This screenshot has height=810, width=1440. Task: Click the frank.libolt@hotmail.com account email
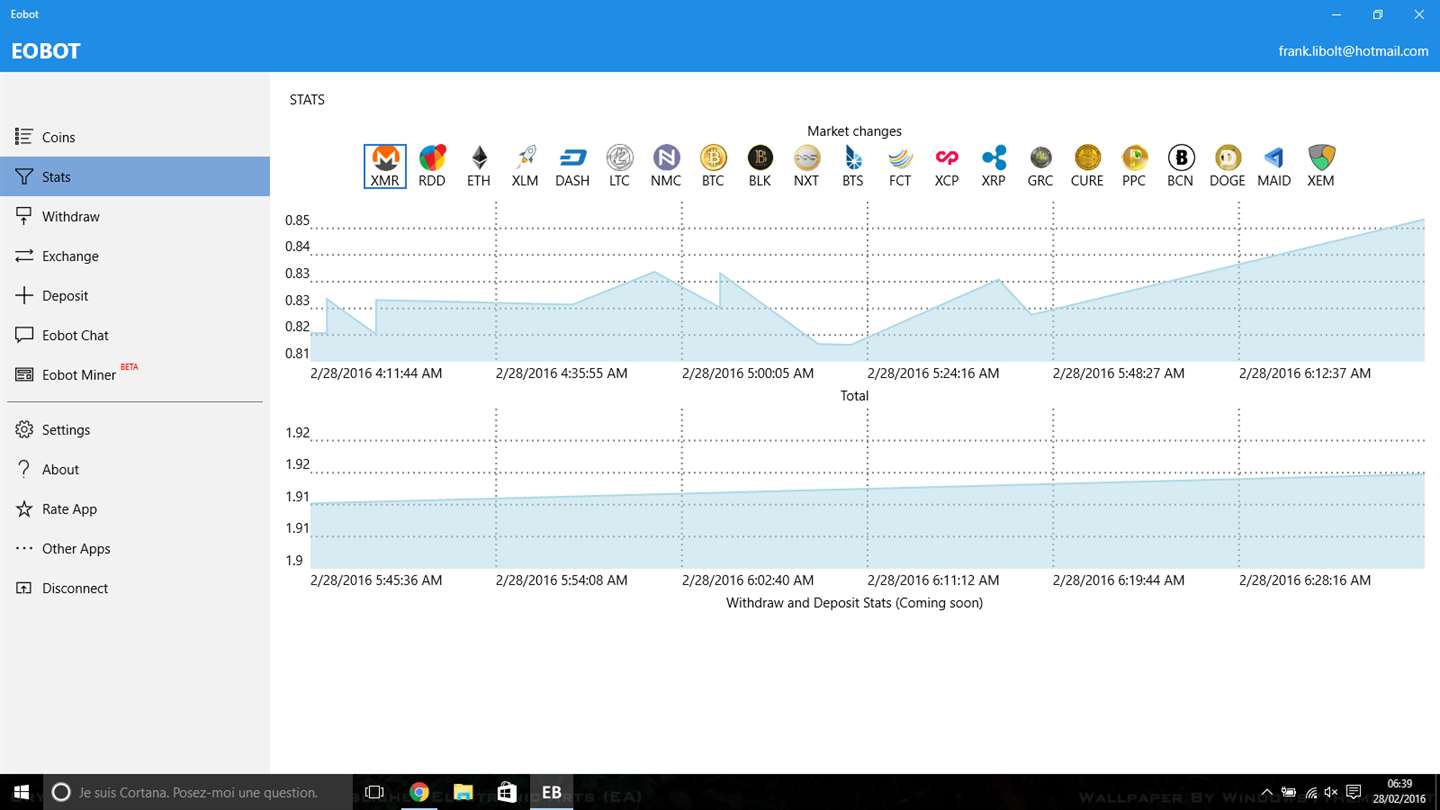(1353, 51)
